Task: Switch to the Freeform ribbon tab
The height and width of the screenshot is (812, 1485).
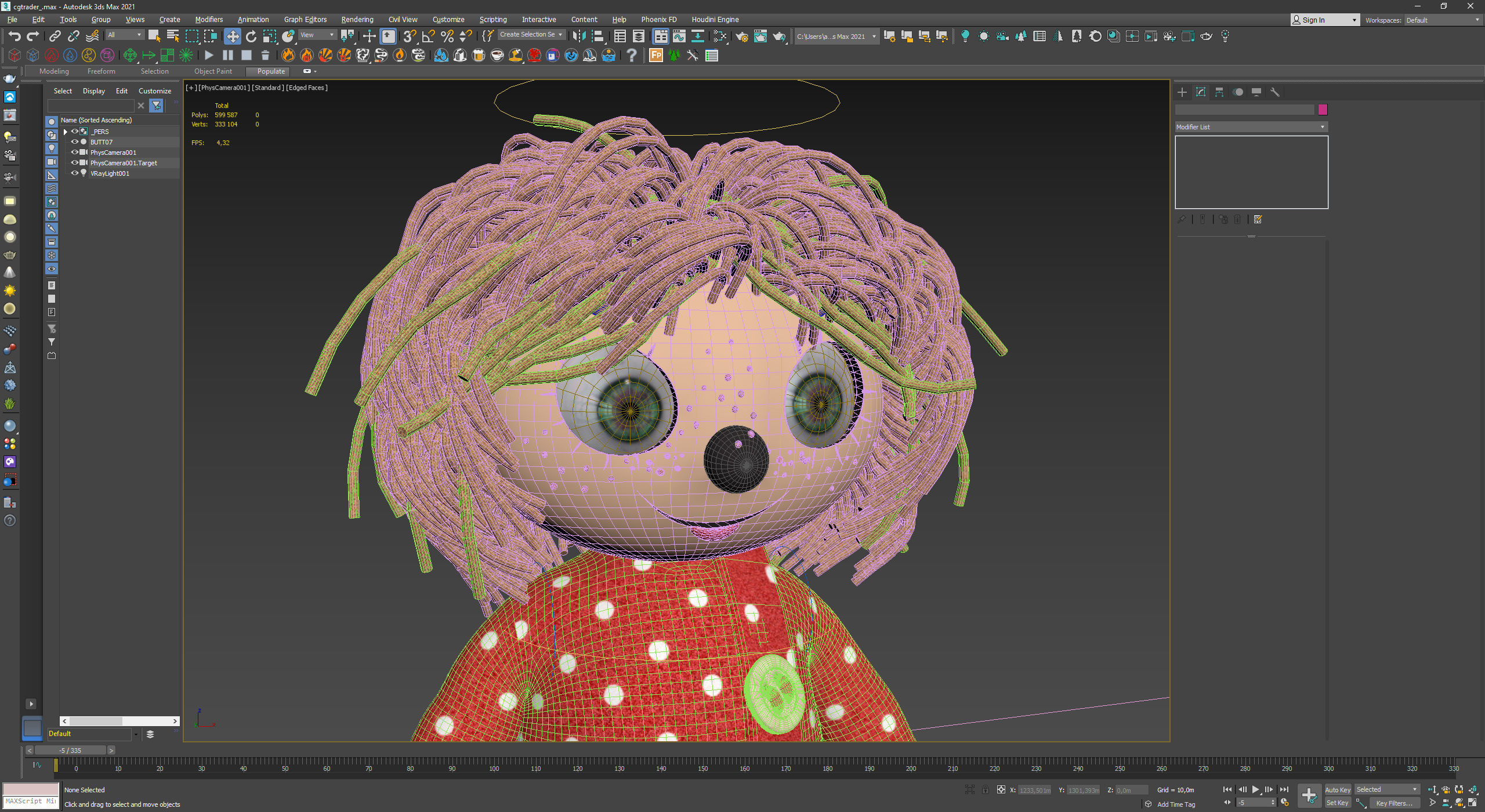Action: click(102, 71)
